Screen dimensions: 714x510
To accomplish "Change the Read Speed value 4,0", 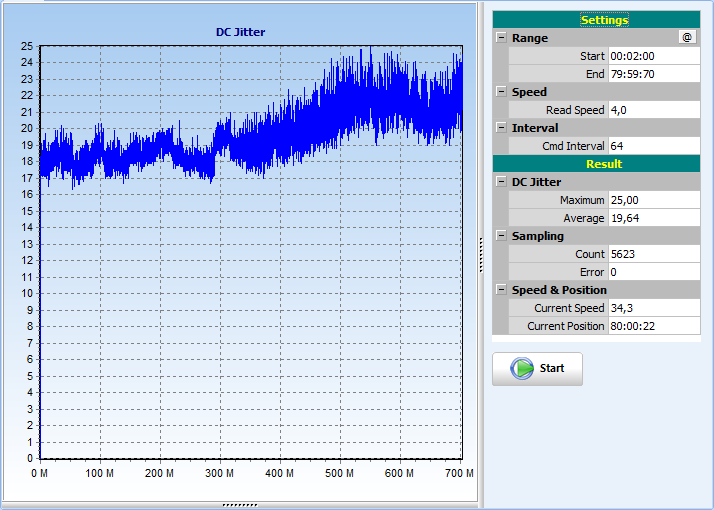I will point(654,110).
